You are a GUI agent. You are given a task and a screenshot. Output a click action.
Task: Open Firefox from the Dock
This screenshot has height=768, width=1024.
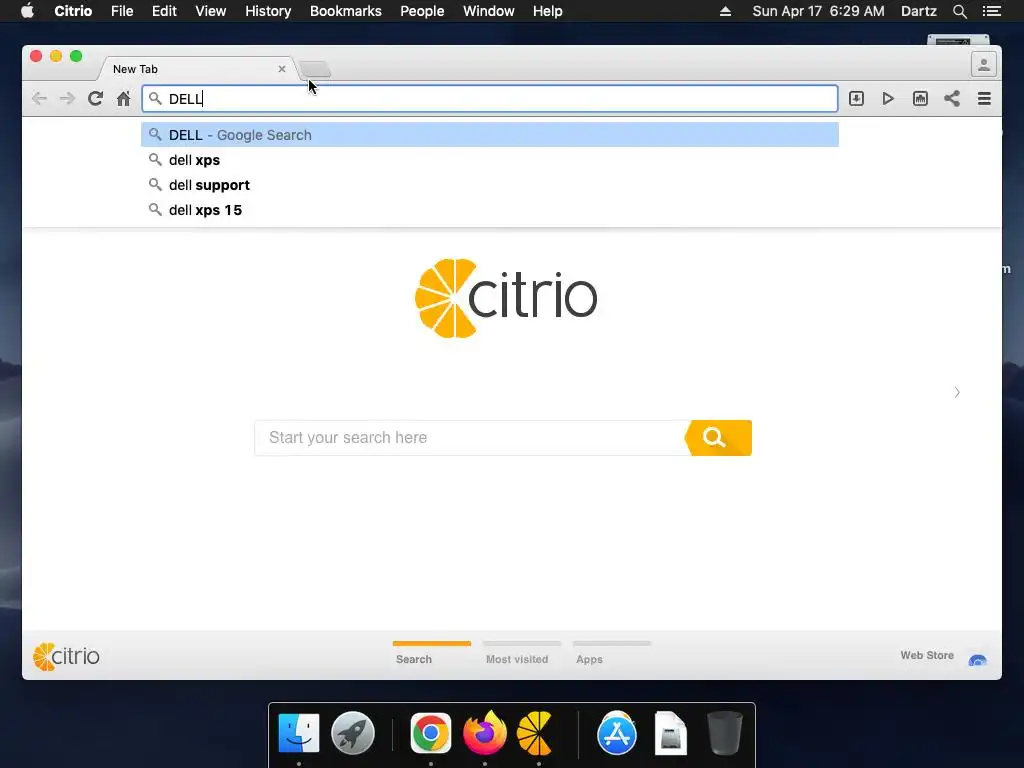pyautogui.click(x=485, y=733)
